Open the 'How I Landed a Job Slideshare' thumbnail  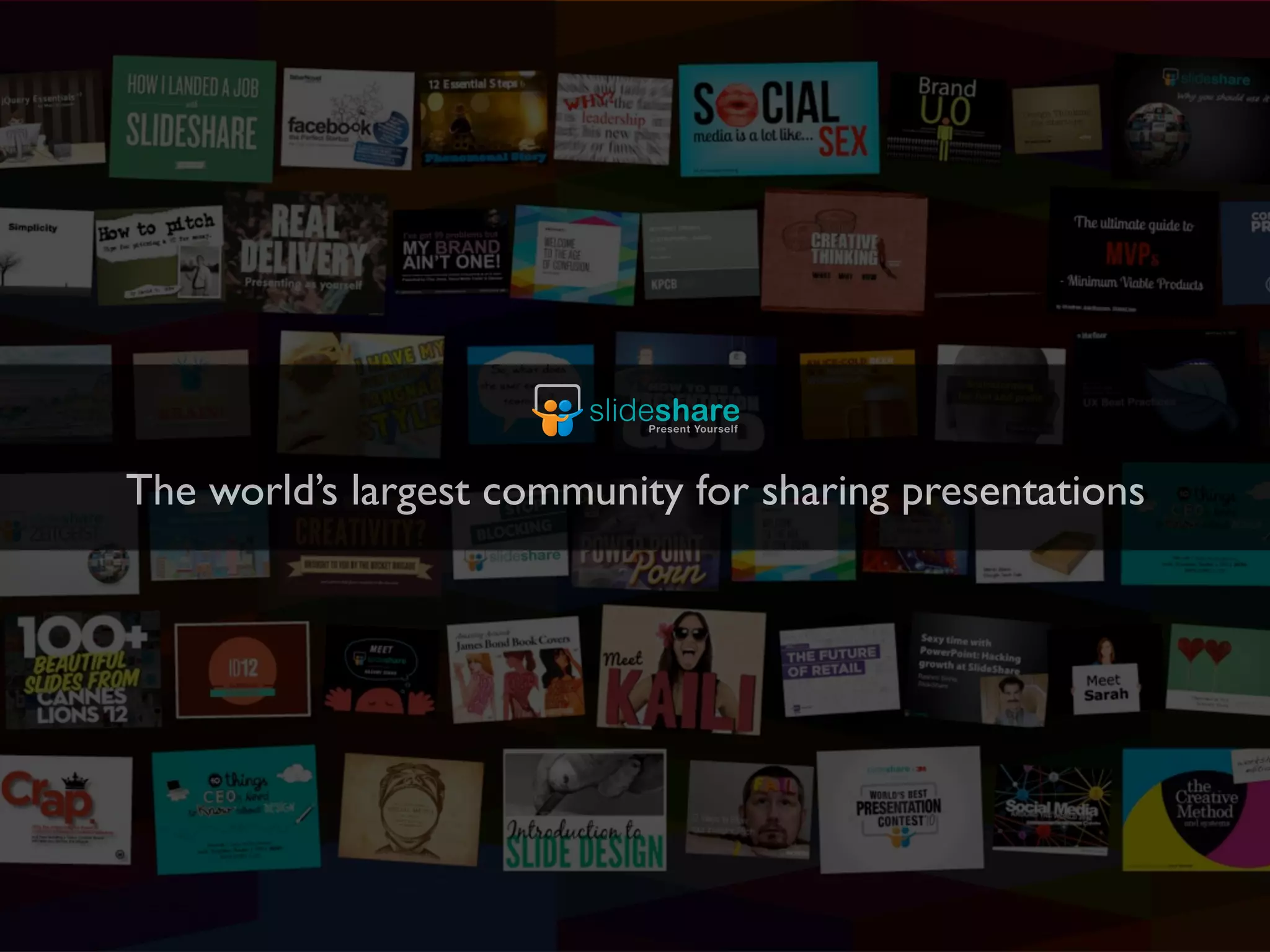click(192, 118)
